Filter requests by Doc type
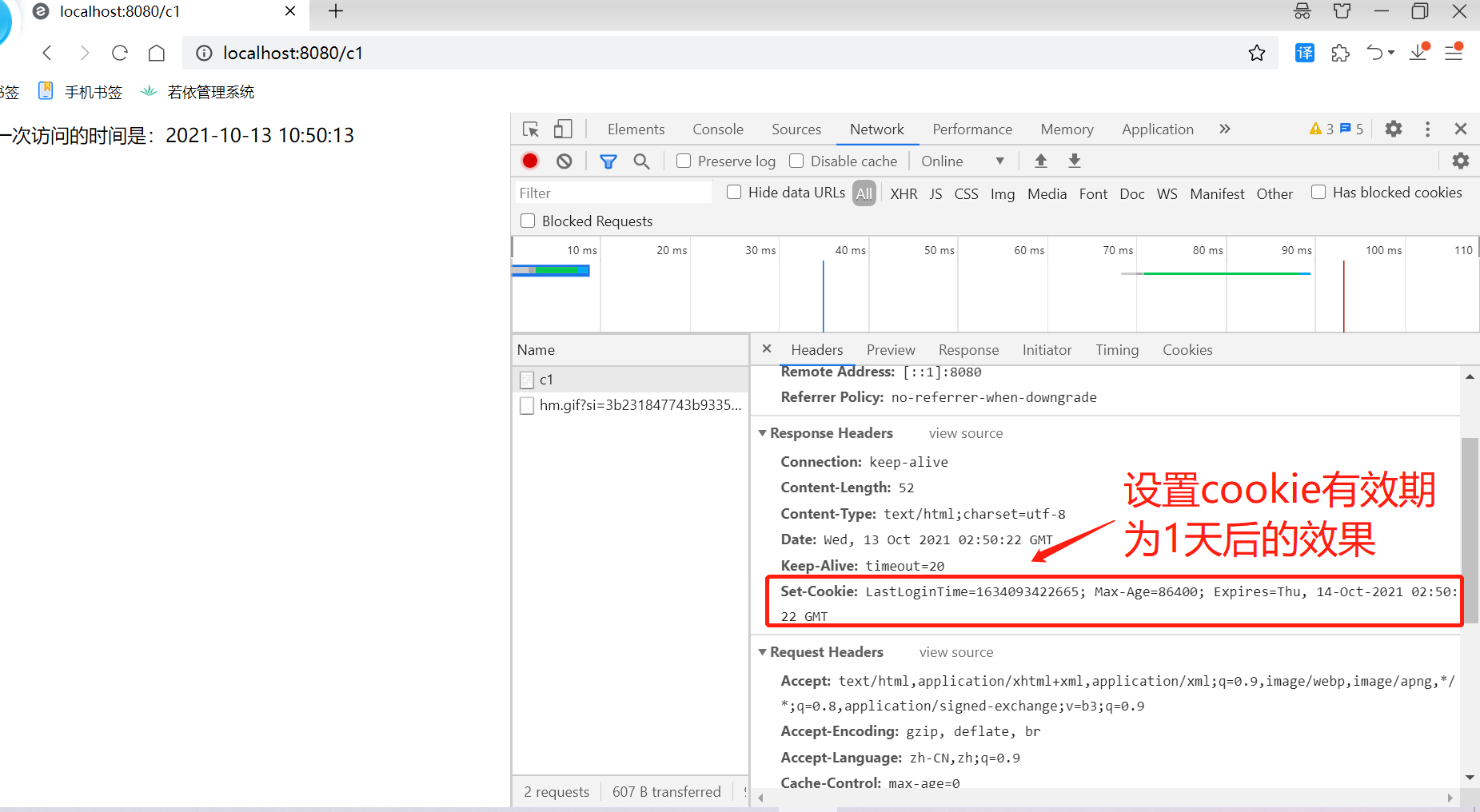This screenshot has width=1480, height=812. [1132, 193]
